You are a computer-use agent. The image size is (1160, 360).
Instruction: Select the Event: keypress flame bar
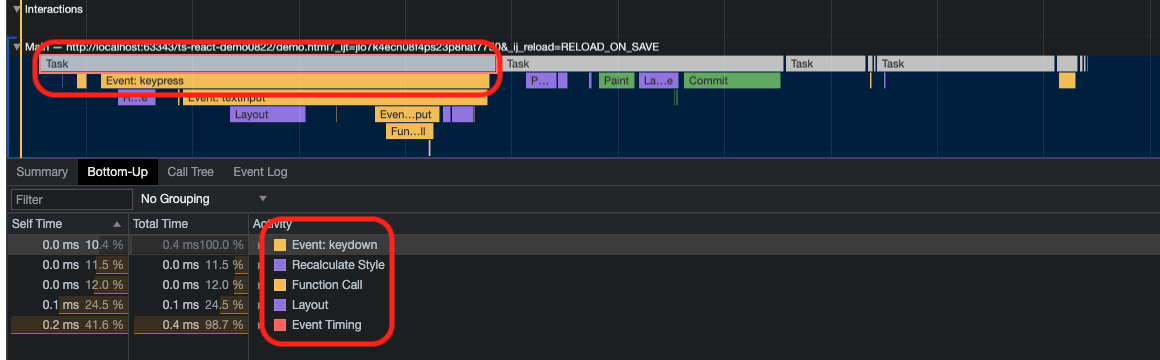pos(294,81)
